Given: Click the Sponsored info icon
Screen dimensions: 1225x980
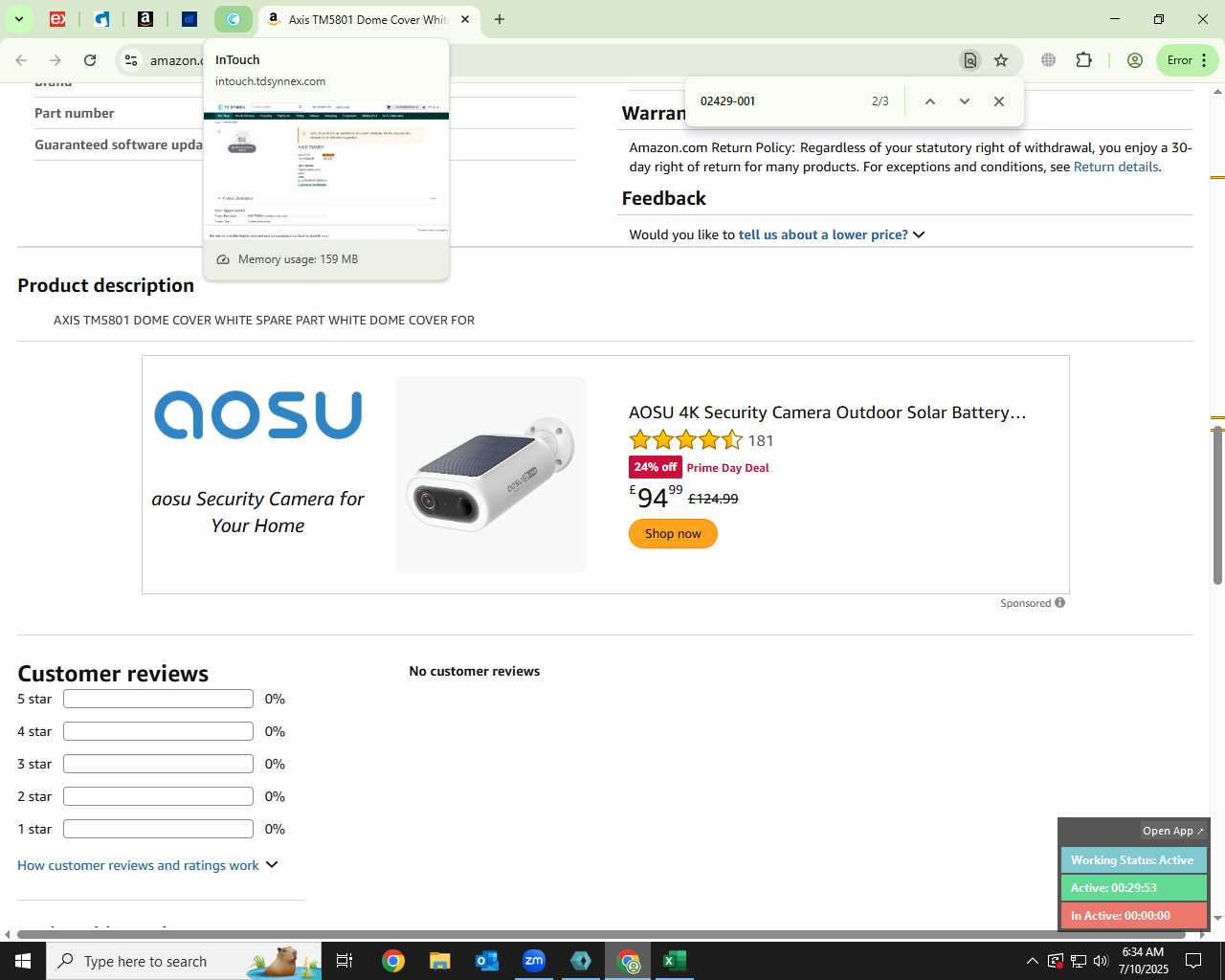Looking at the screenshot, I should point(1060,603).
